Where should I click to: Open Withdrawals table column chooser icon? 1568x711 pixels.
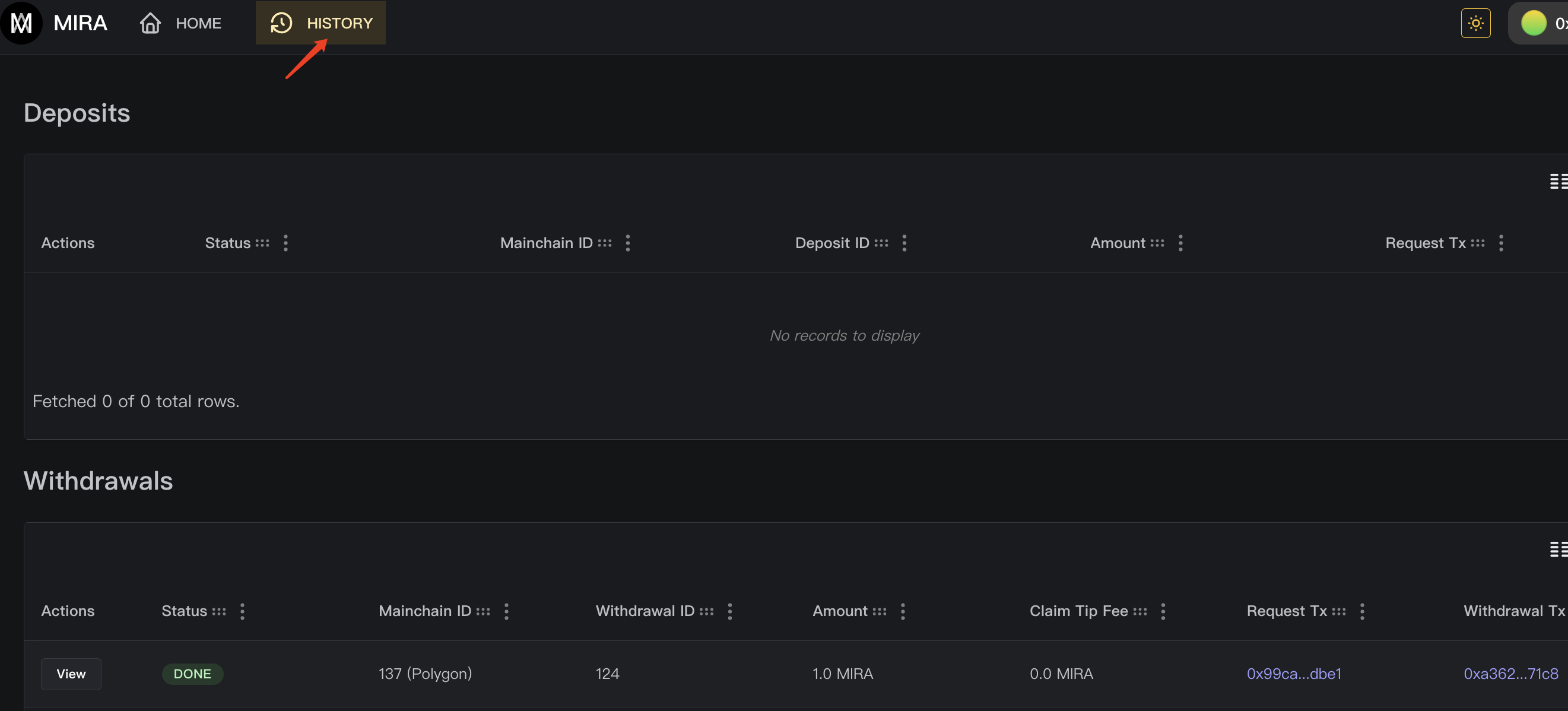click(x=1558, y=549)
